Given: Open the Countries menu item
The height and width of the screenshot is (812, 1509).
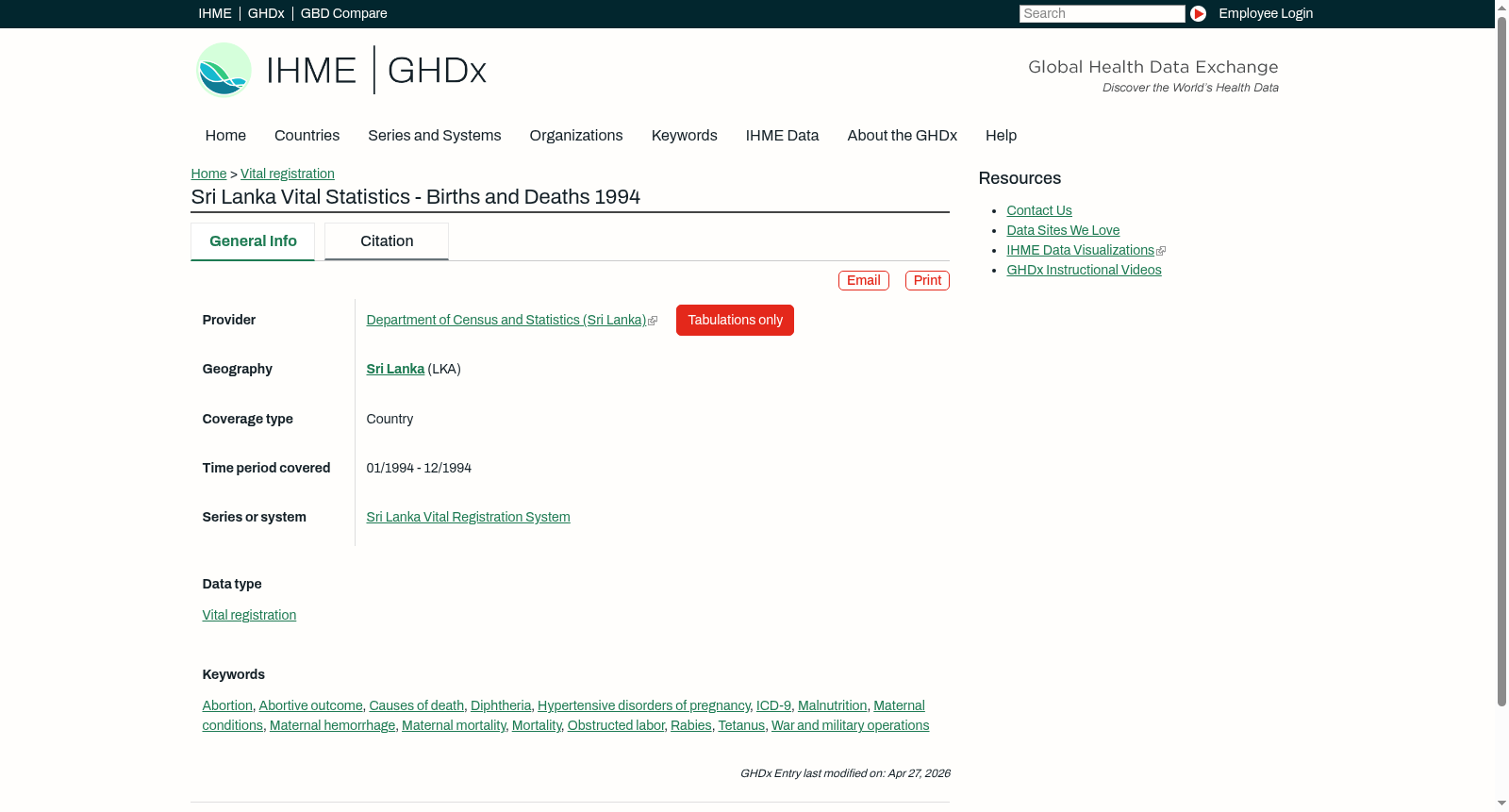Looking at the screenshot, I should pos(307,135).
